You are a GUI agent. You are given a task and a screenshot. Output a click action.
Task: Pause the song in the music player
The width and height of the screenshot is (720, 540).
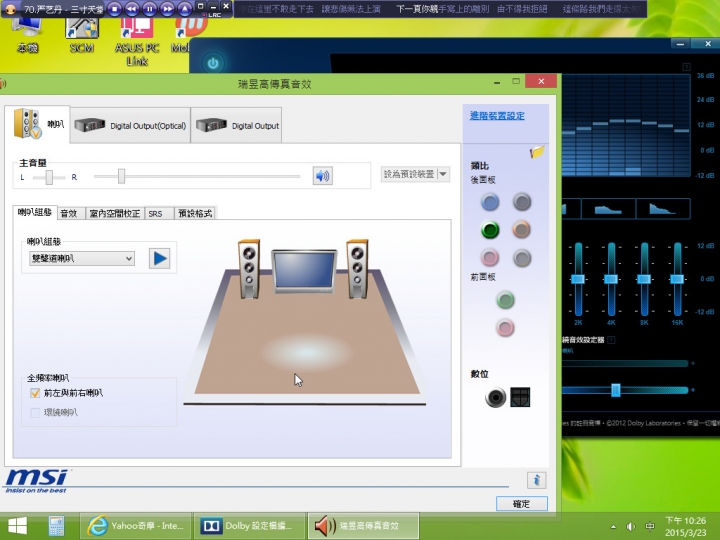click(x=150, y=8)
